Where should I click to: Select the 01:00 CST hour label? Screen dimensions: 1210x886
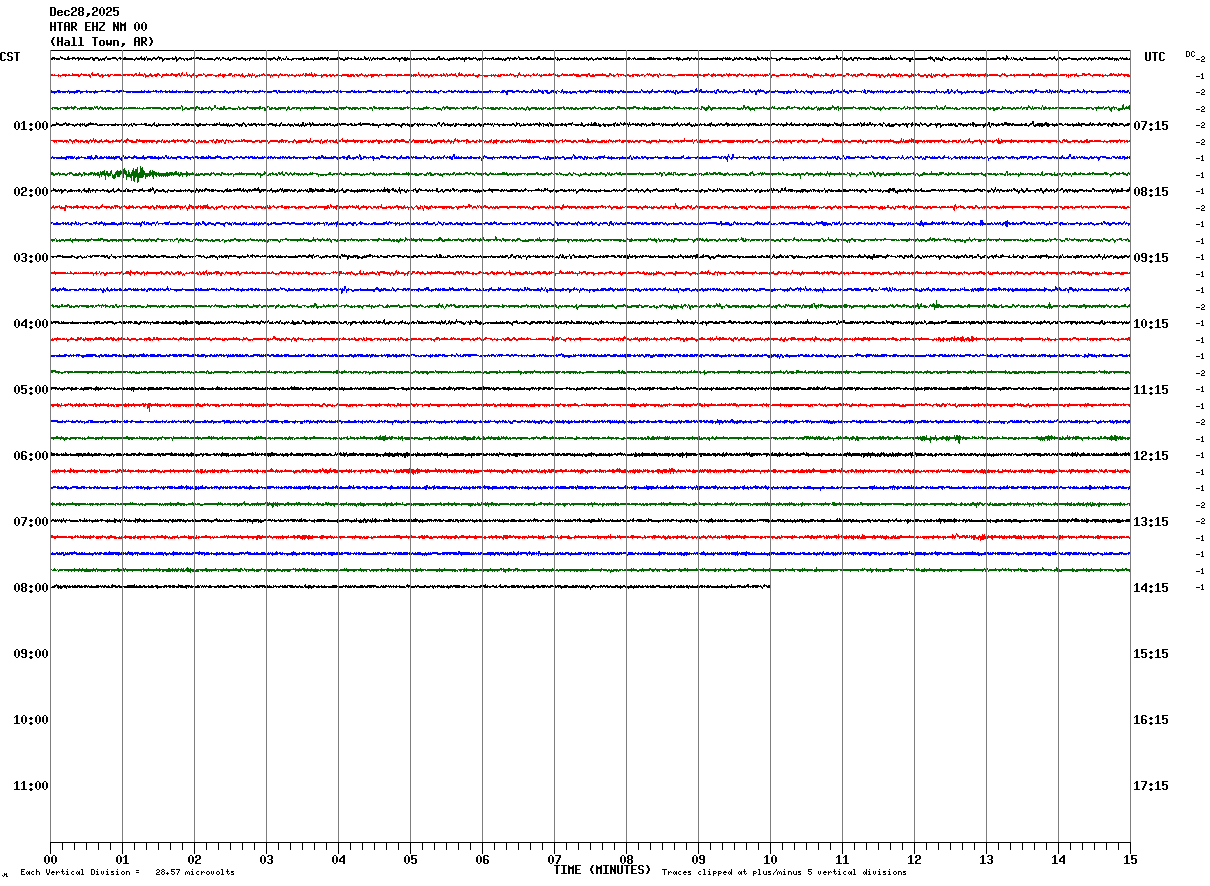pyautogui.click(x=31, y=126)
